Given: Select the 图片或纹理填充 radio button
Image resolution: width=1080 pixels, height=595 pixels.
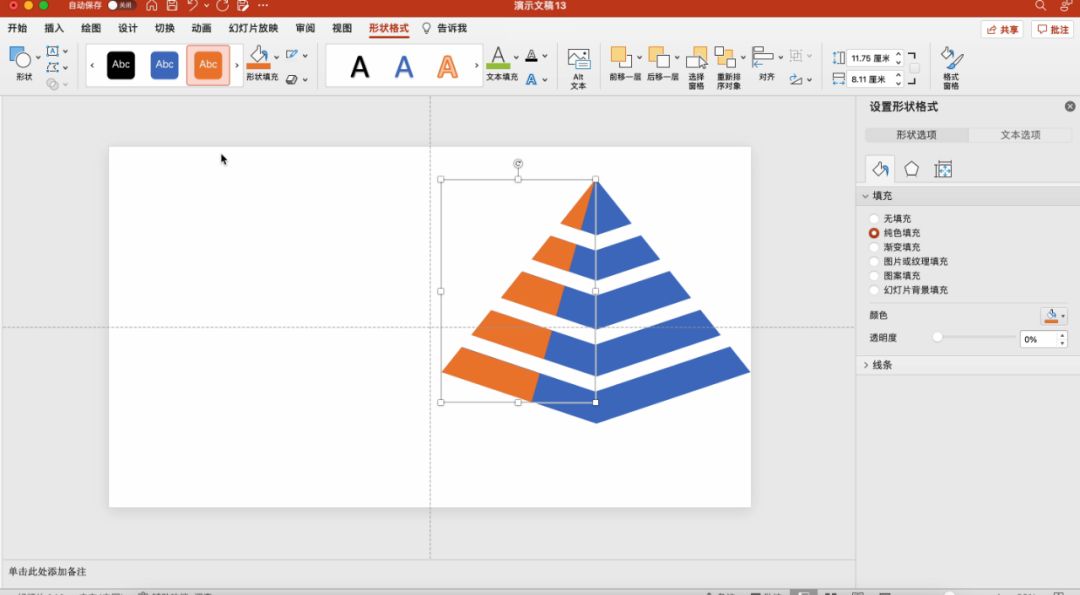Looking at the screenshot, I should coord(874,262).
